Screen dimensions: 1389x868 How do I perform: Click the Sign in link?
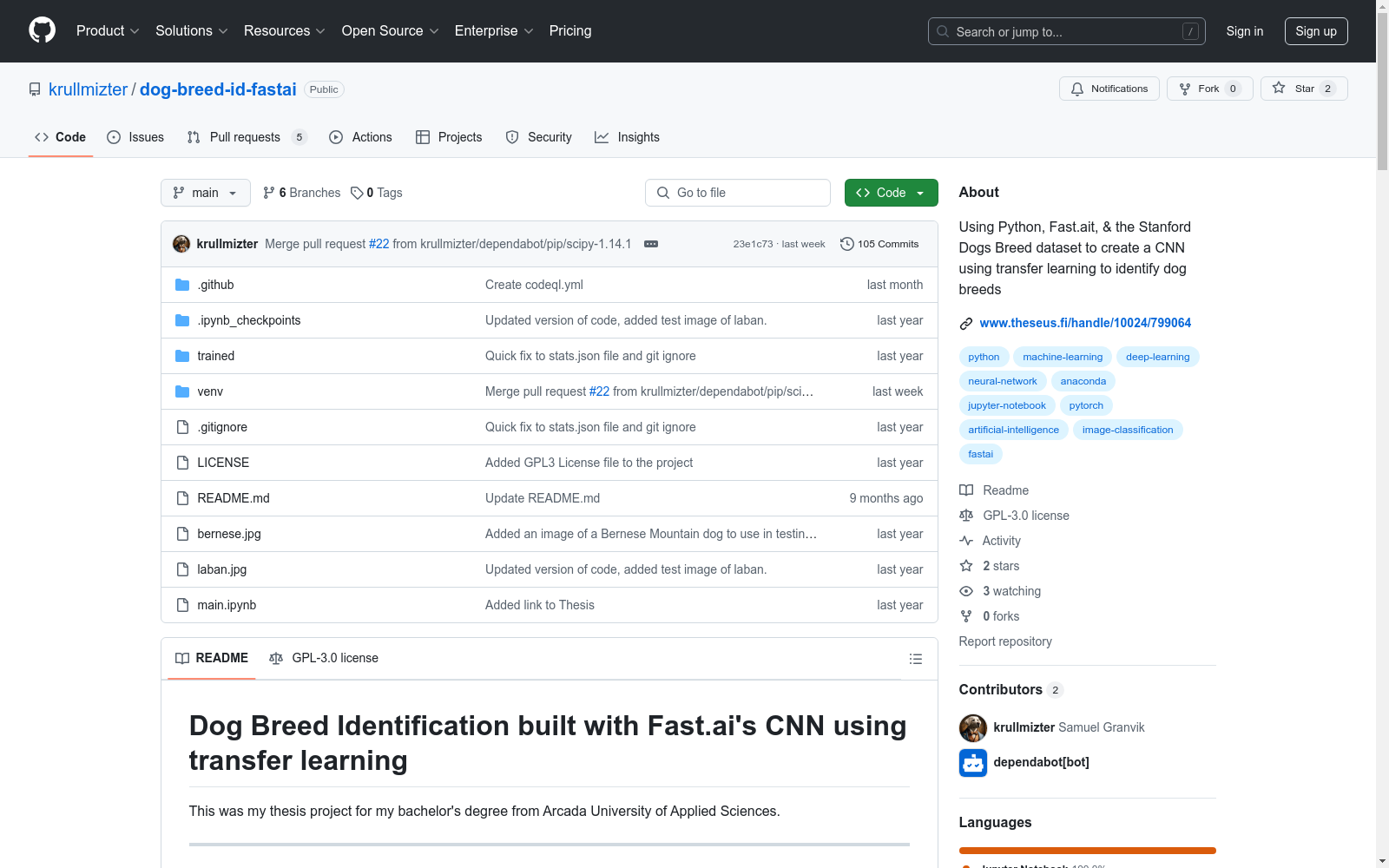pyautogui.click(x=1245, y=31)
